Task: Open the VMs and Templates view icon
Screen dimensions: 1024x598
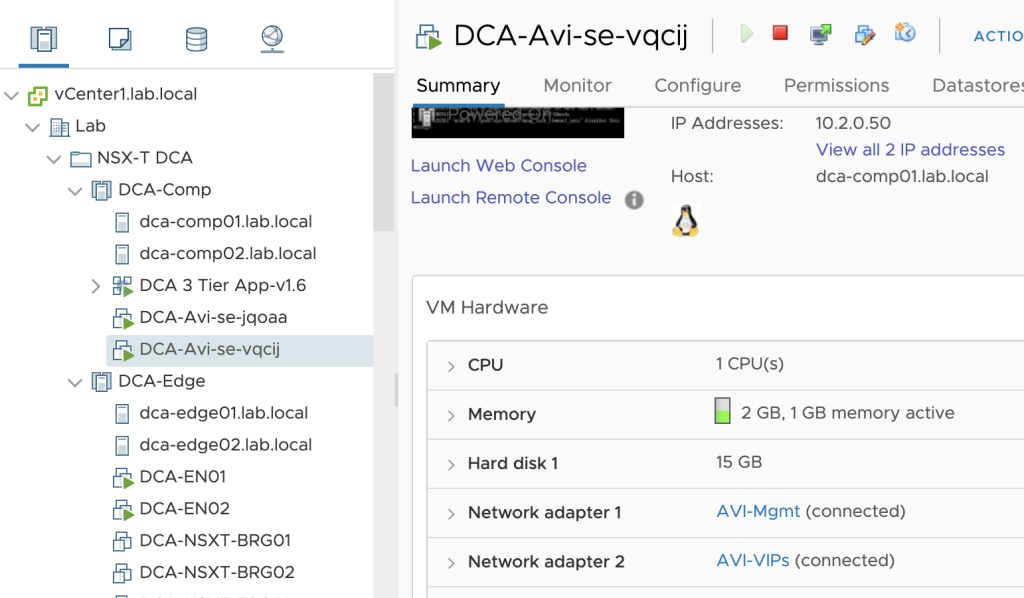Action: (120, 39)
